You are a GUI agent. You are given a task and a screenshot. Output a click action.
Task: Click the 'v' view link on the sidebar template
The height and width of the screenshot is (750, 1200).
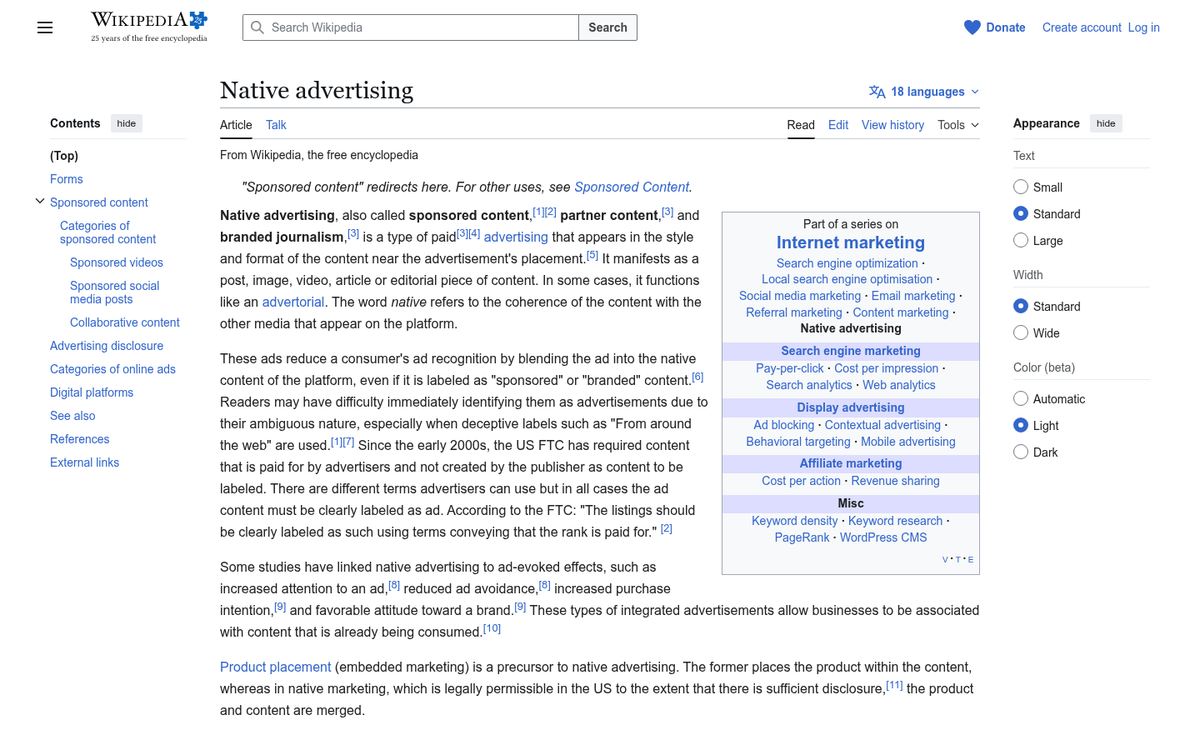tap(944, 559)
